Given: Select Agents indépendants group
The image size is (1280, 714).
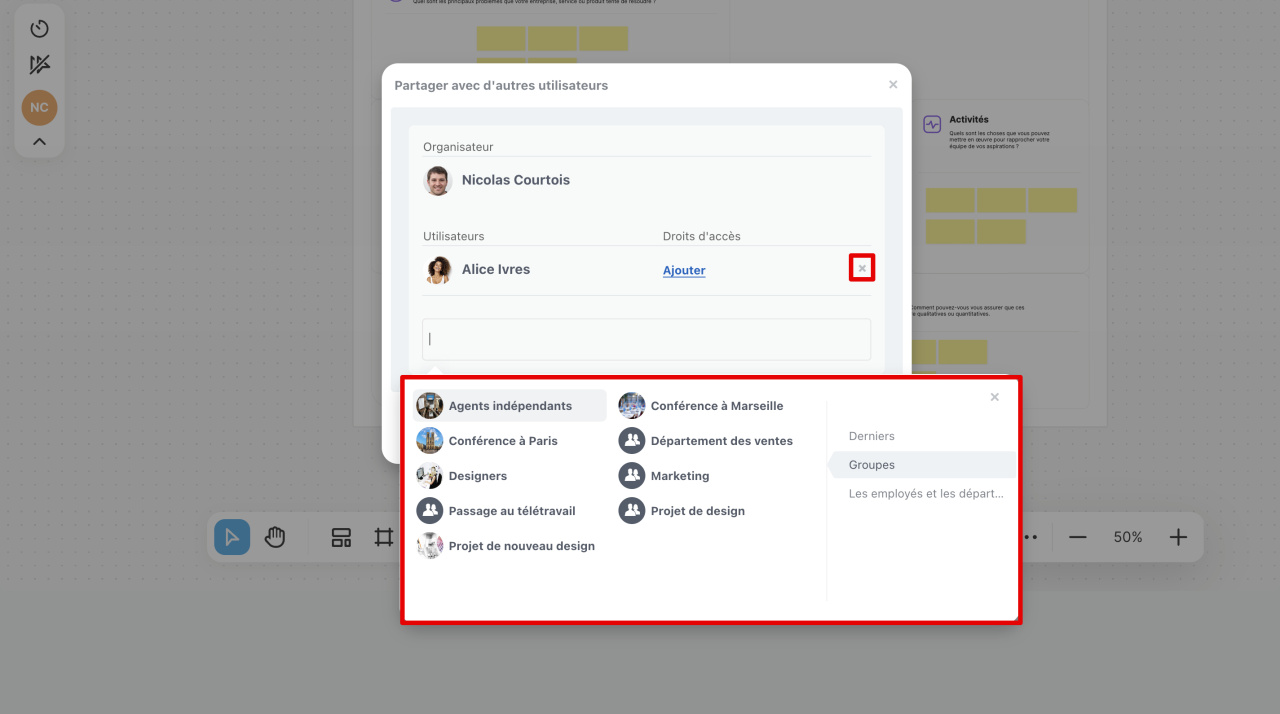Looking at the screenshot, I should [x=510, y=406].
